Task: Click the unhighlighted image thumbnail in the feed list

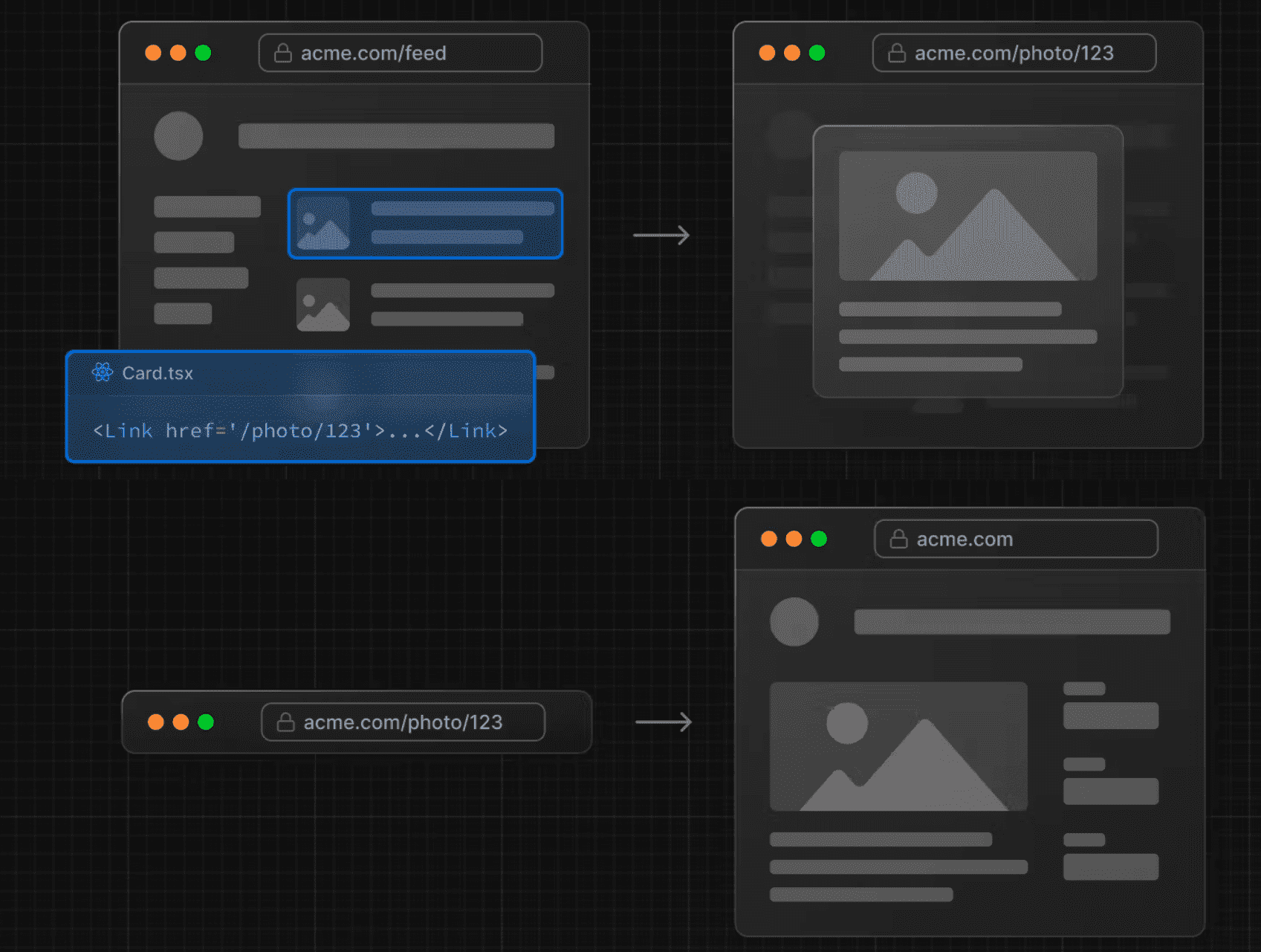Action: (323, 305)
